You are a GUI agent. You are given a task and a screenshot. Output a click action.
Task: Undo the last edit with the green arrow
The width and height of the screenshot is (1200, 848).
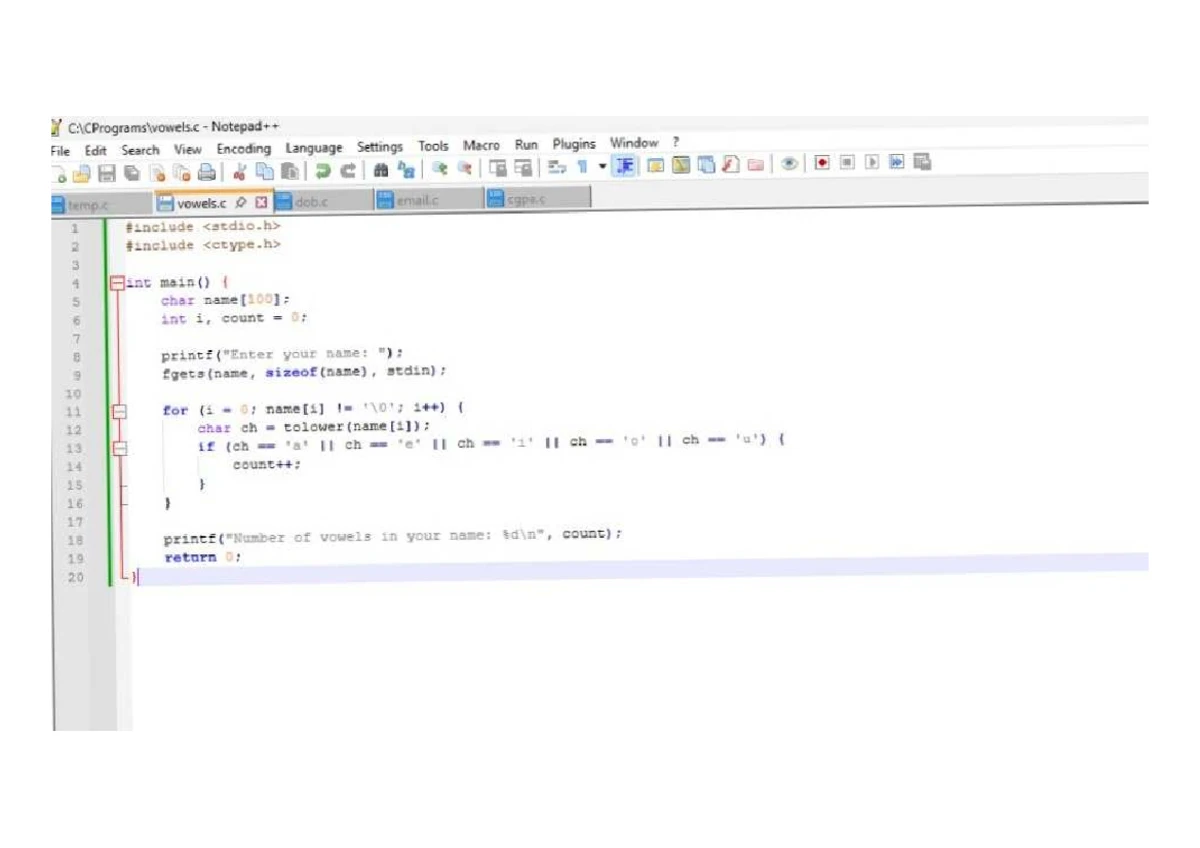tap(323, 171)
